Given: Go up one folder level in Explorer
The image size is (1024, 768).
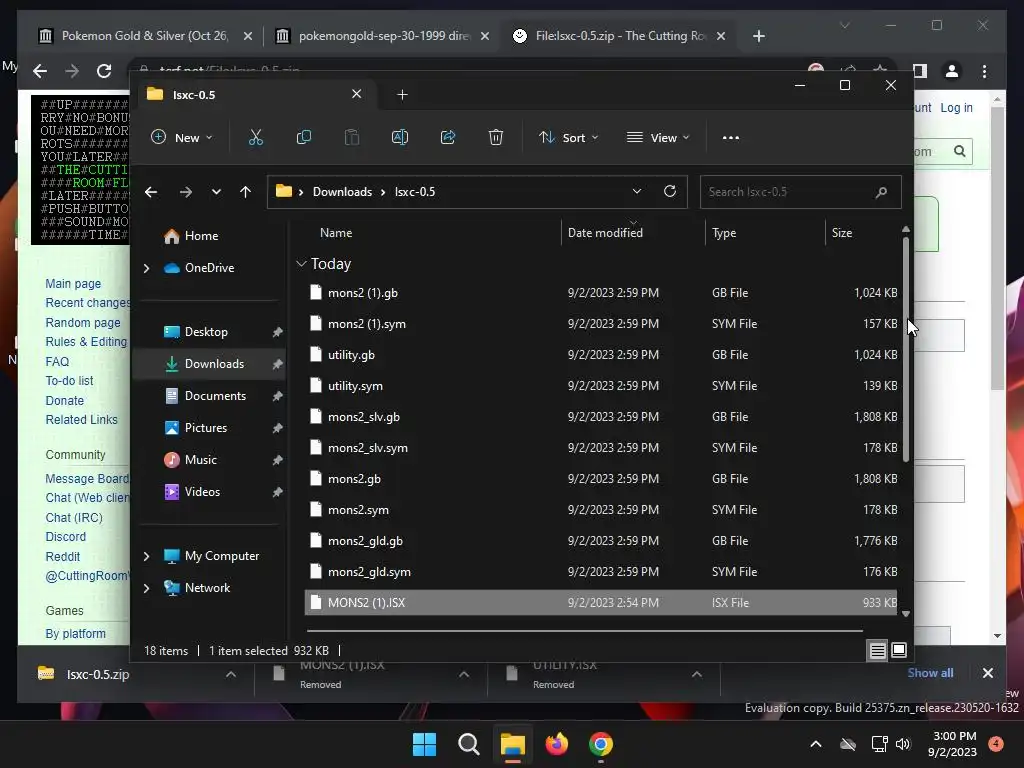Looking at the screenshot, I should (246, 192).
